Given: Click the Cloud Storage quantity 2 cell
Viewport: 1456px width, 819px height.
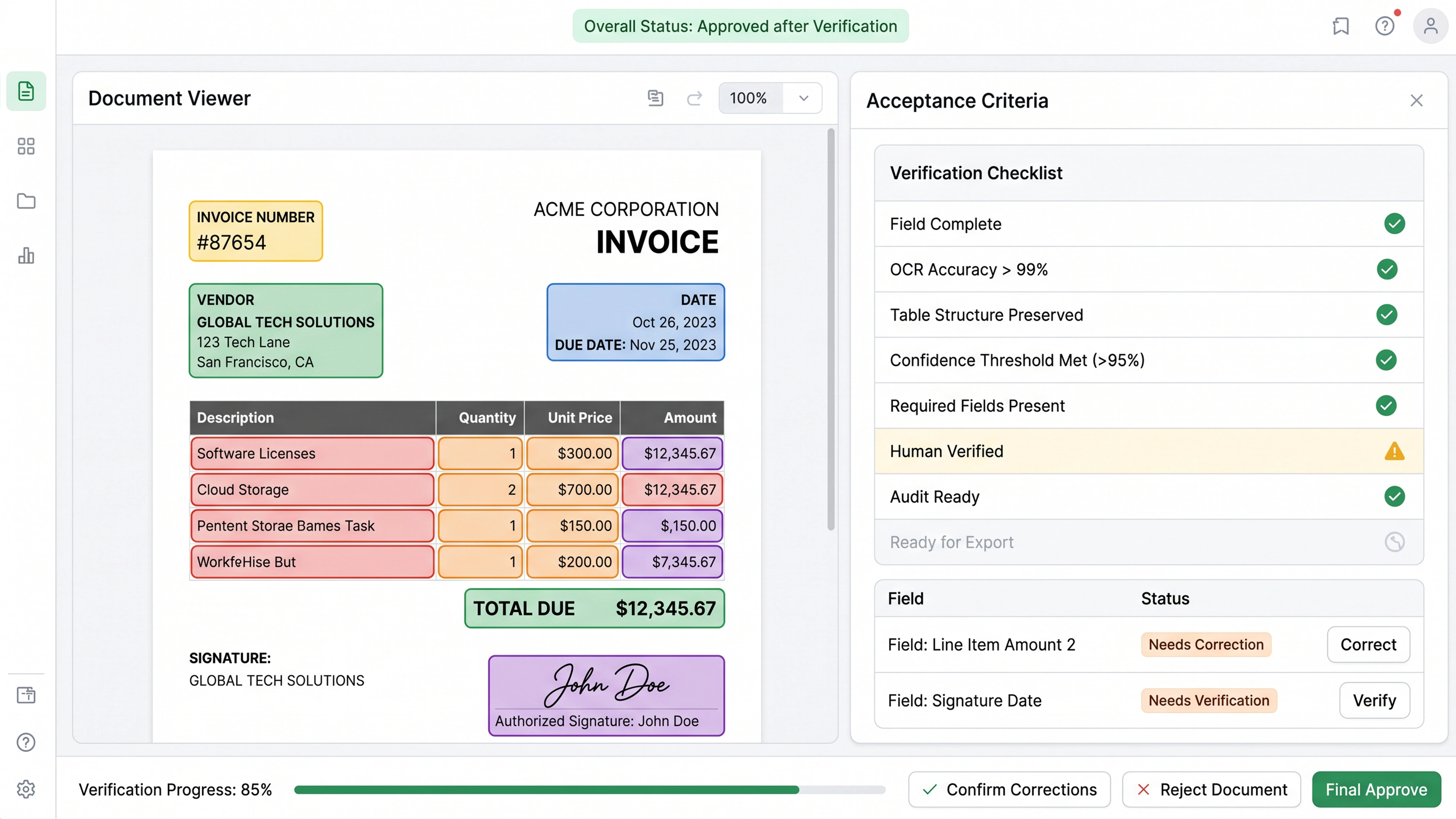Looking at the screenshot, I should (480, 489).
